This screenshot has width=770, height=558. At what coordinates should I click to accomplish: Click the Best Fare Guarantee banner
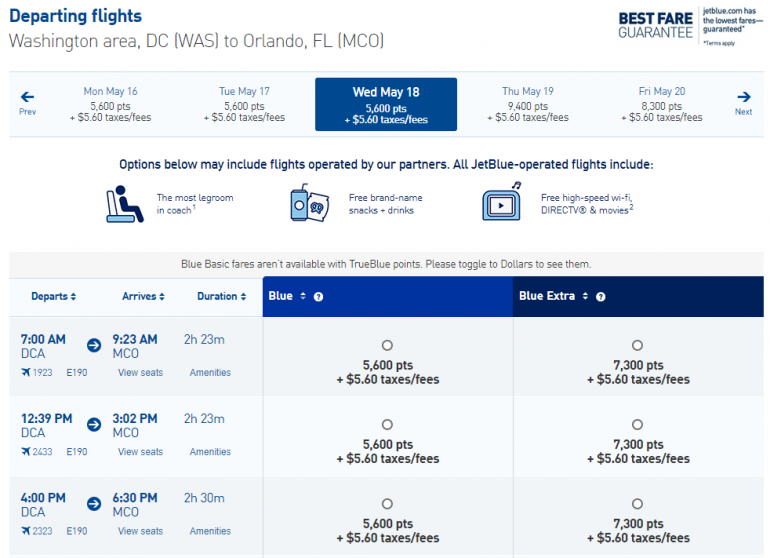pyautogui.click(x=689, y=25)
